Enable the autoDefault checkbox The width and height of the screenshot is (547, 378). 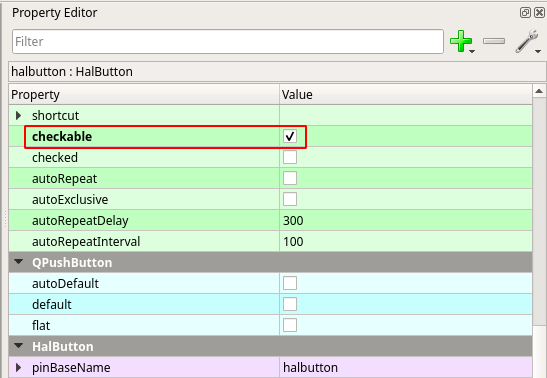(x=290, y=283)
